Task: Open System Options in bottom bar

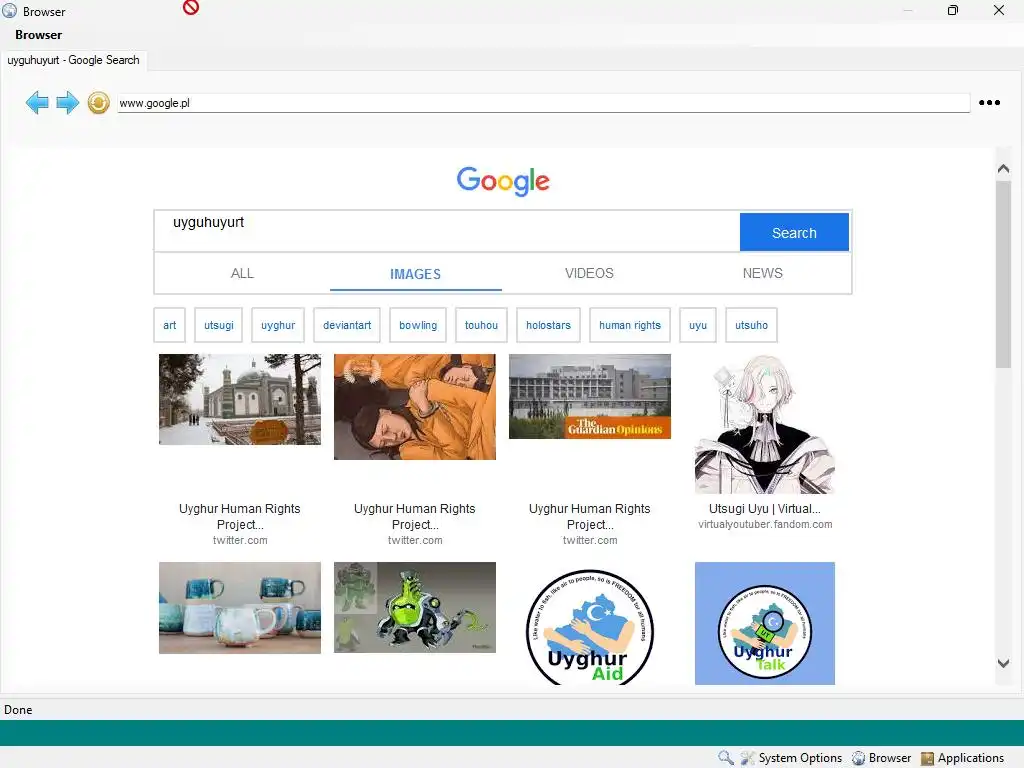Action: point(792,758)
